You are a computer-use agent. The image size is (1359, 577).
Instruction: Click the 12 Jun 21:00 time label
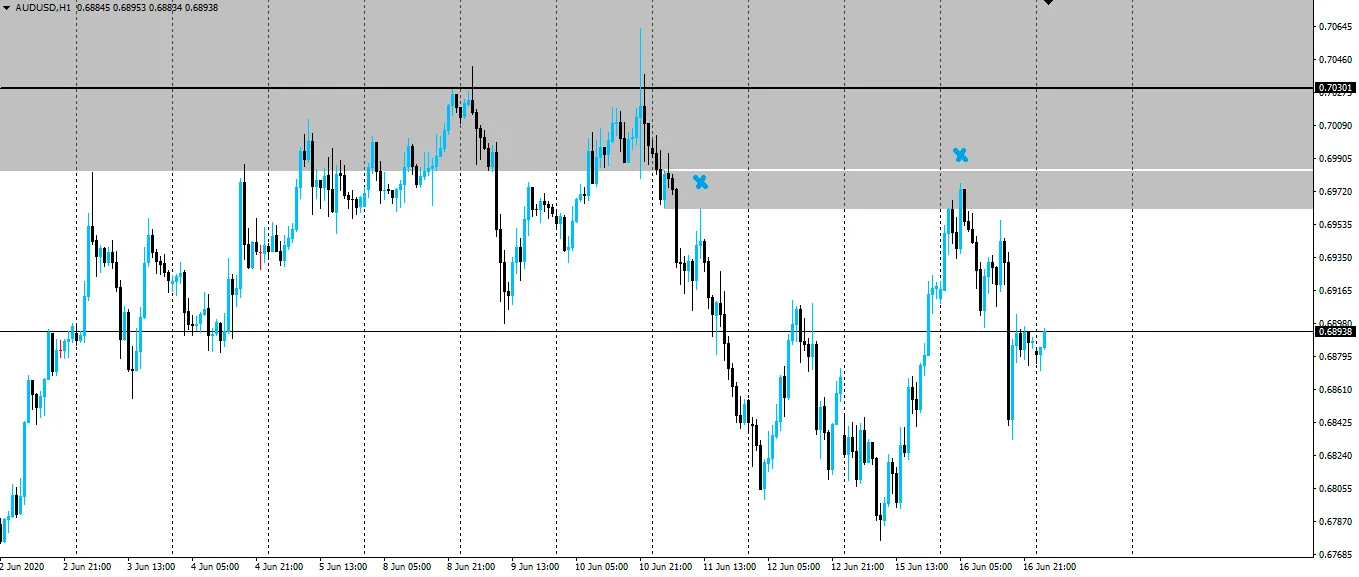pyautogui.click(x=856, y=567)
